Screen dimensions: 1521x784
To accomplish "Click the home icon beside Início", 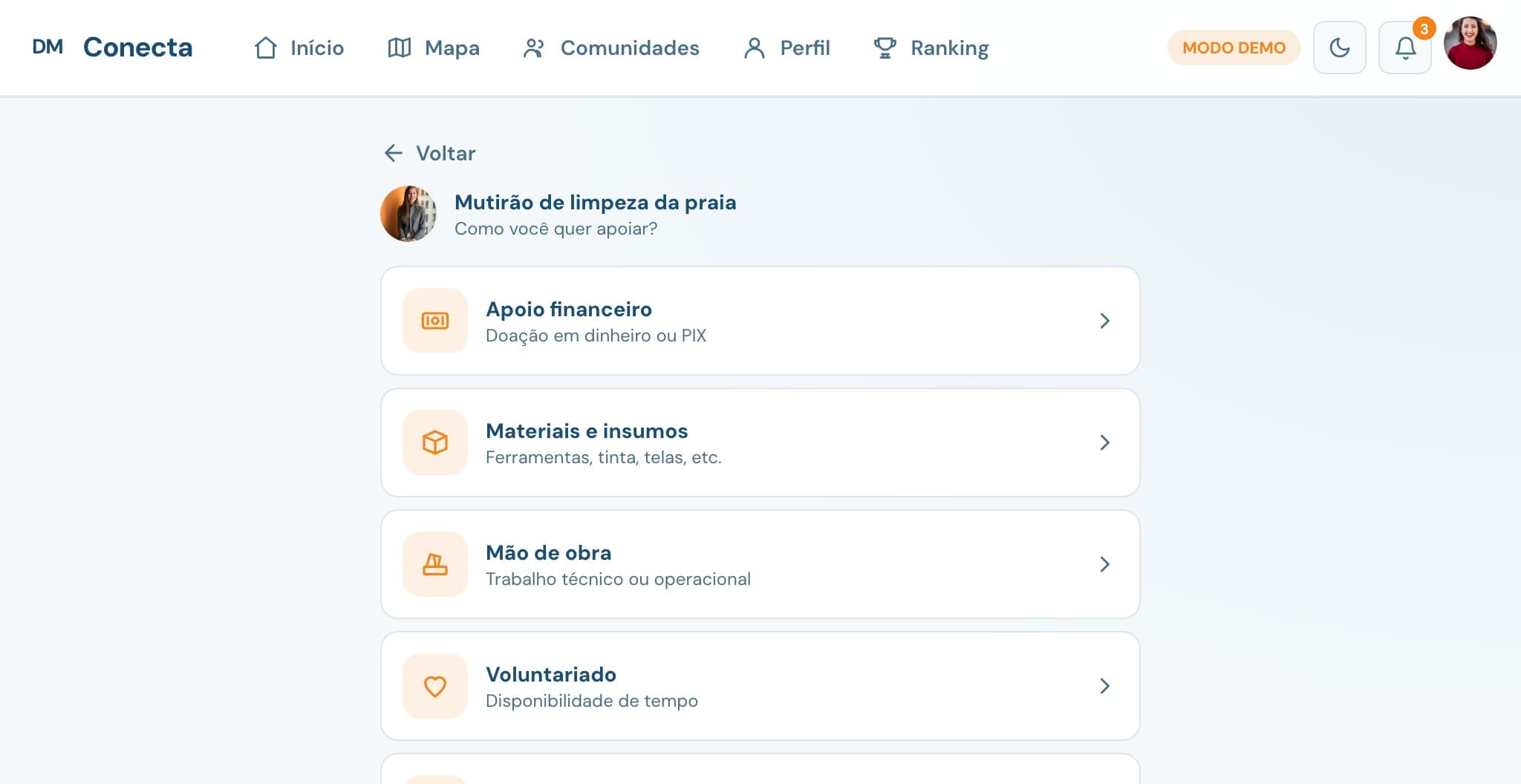I will coord(266,48).
